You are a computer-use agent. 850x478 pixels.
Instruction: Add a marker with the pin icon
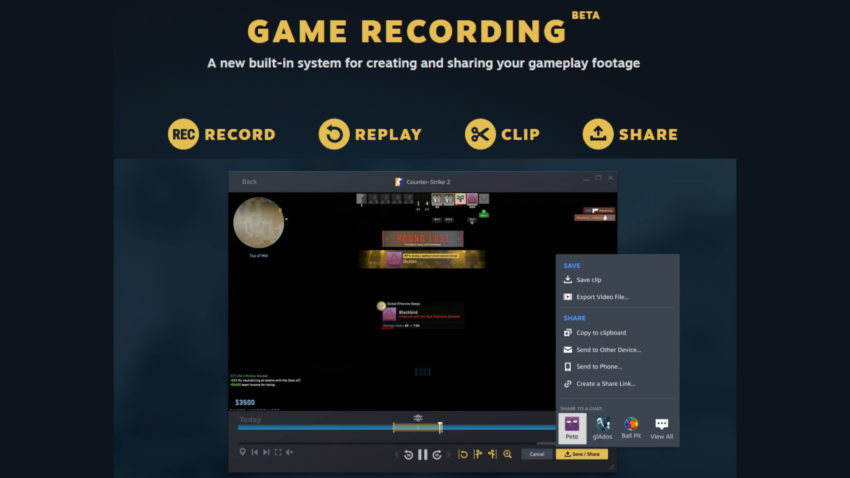(x=242, y=453)
